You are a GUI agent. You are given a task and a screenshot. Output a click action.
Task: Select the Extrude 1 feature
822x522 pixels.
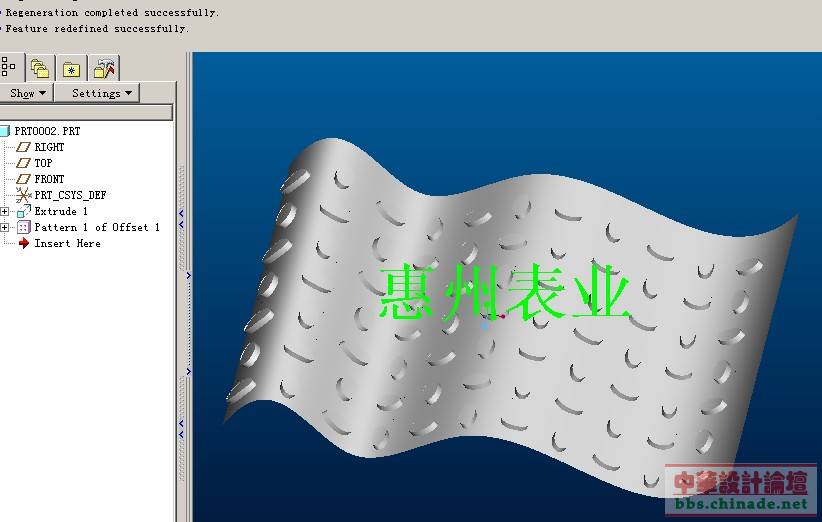point(61,211)
